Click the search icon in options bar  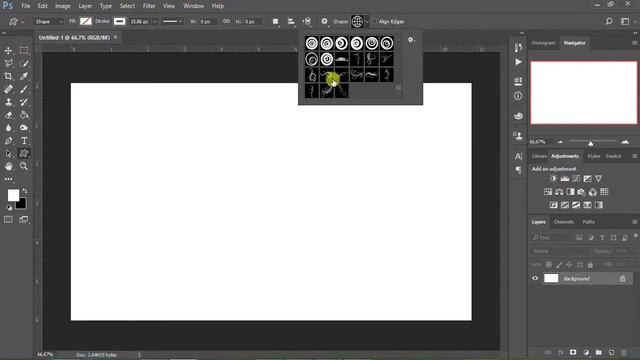click(x=609, y=21)
